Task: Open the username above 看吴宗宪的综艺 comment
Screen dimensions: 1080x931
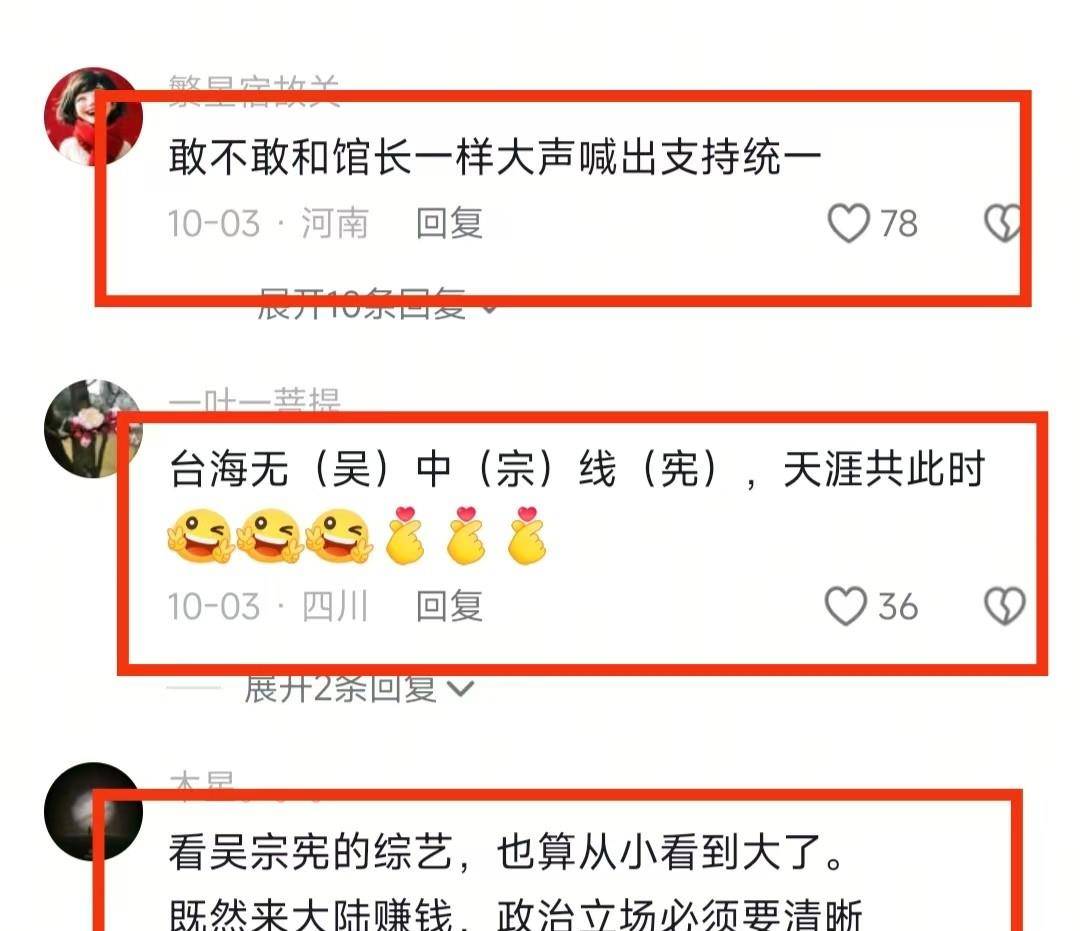Action: pos(202,784)
